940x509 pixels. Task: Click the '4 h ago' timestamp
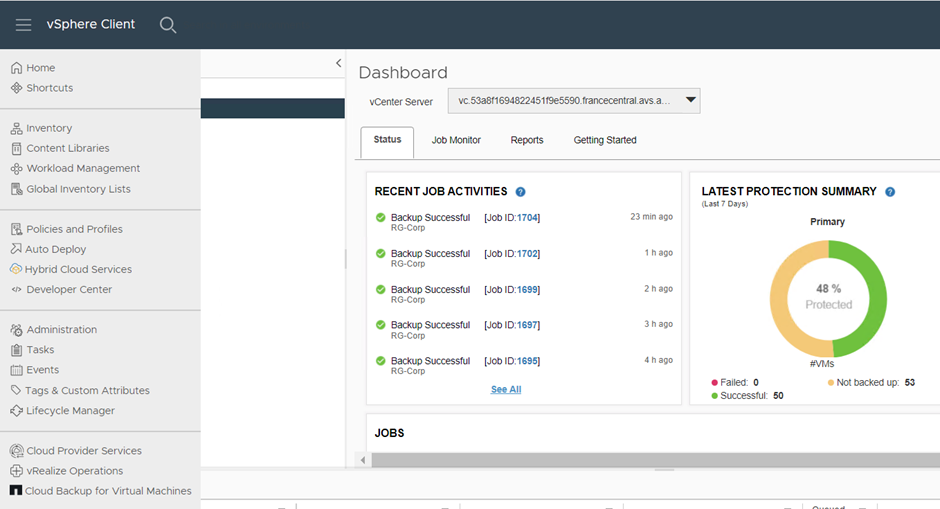658,360
